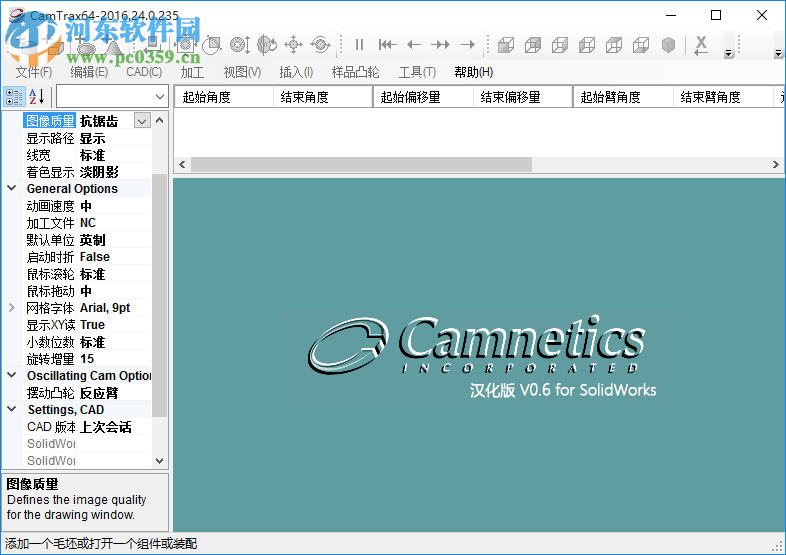Viewport: 786px width, 555px height.
Task: Select the 着色显示 淡阴影 row
Action: click(87, 172)
